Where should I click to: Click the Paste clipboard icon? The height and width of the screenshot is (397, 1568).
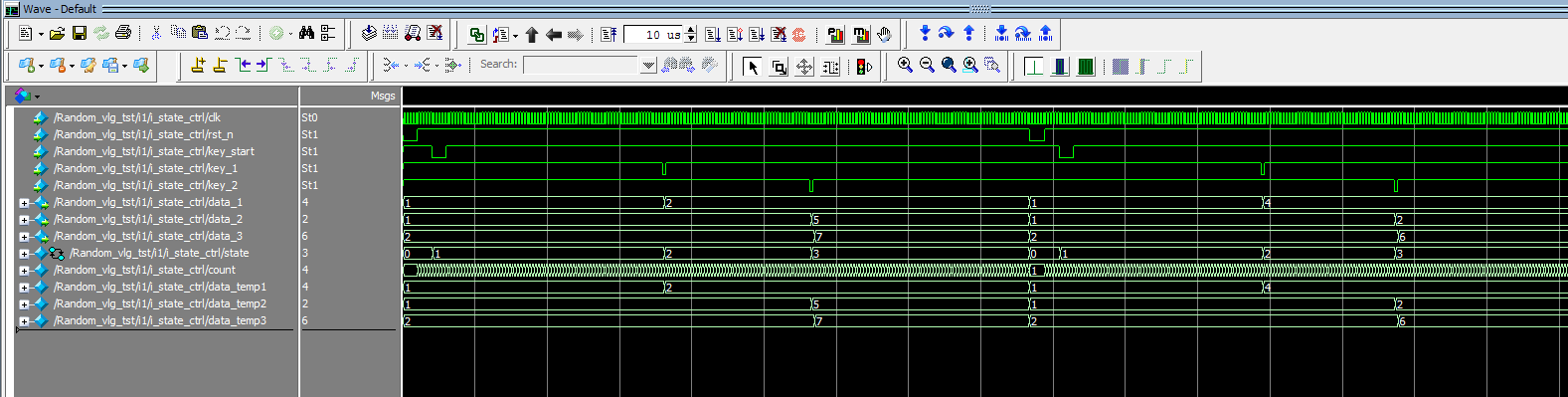coord(200,34)
